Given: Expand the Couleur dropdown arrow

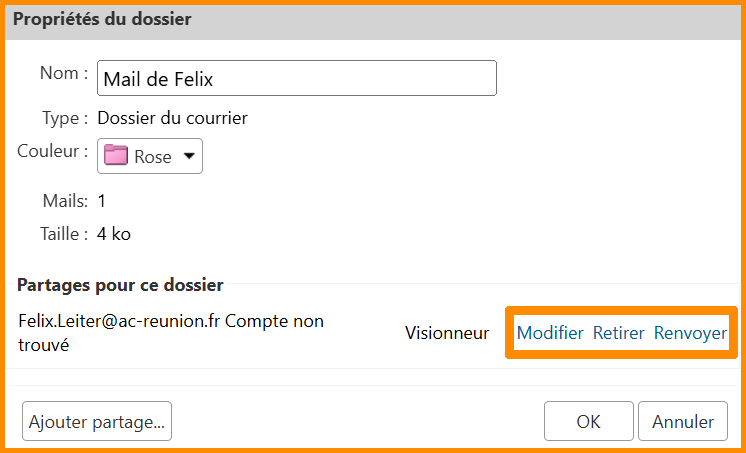Looking at the screenshot, I should coord(189,156).
